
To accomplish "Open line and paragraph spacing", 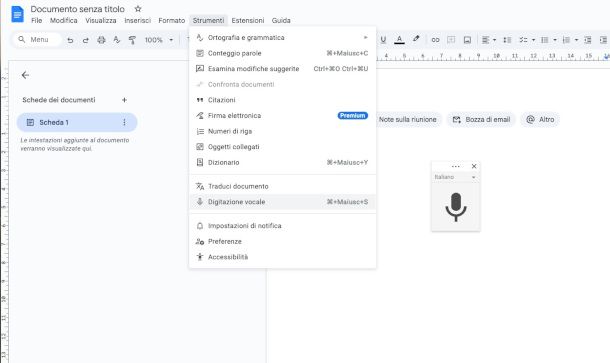I will [x=507, y=40].
